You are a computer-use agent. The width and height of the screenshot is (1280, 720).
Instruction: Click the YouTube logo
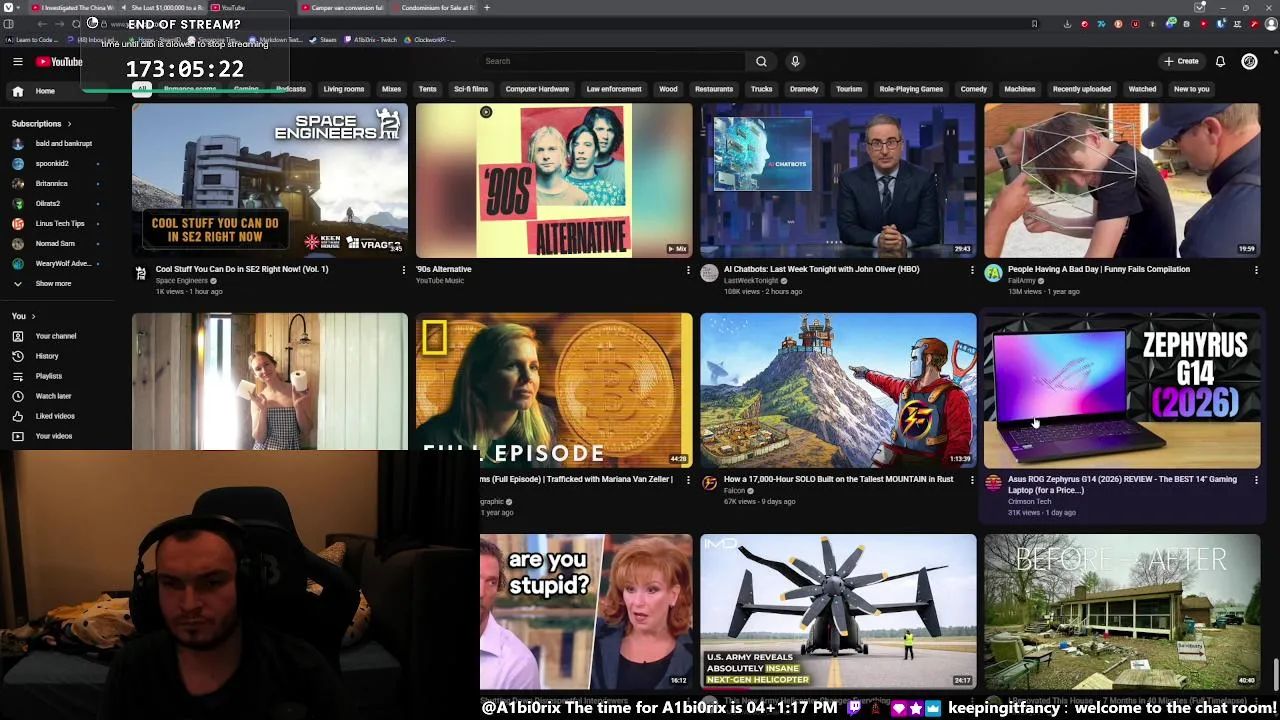[x=59, y=62]
